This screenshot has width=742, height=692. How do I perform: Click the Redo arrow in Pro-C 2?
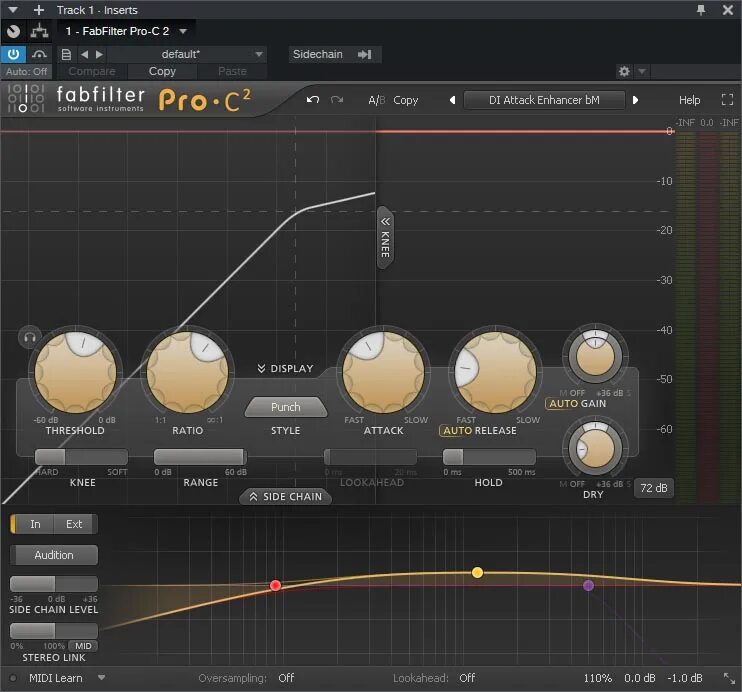click(x=337, y=100)
